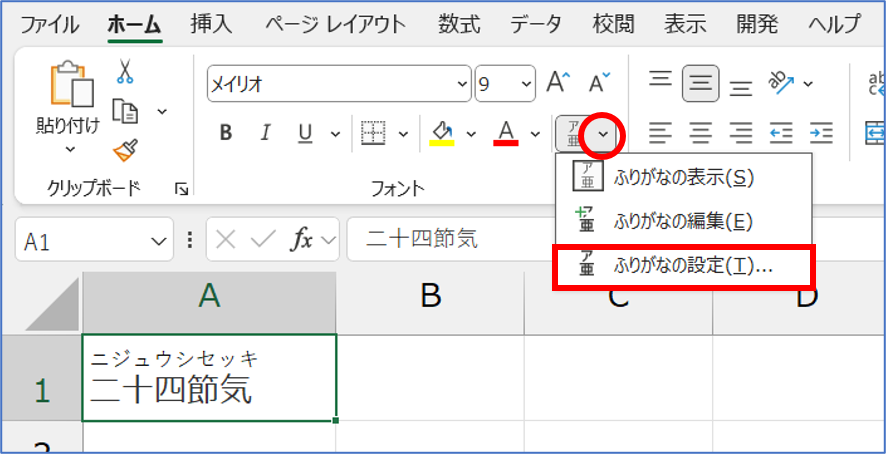Expand the borders dropdown arrow

click(x=403, y=134)
